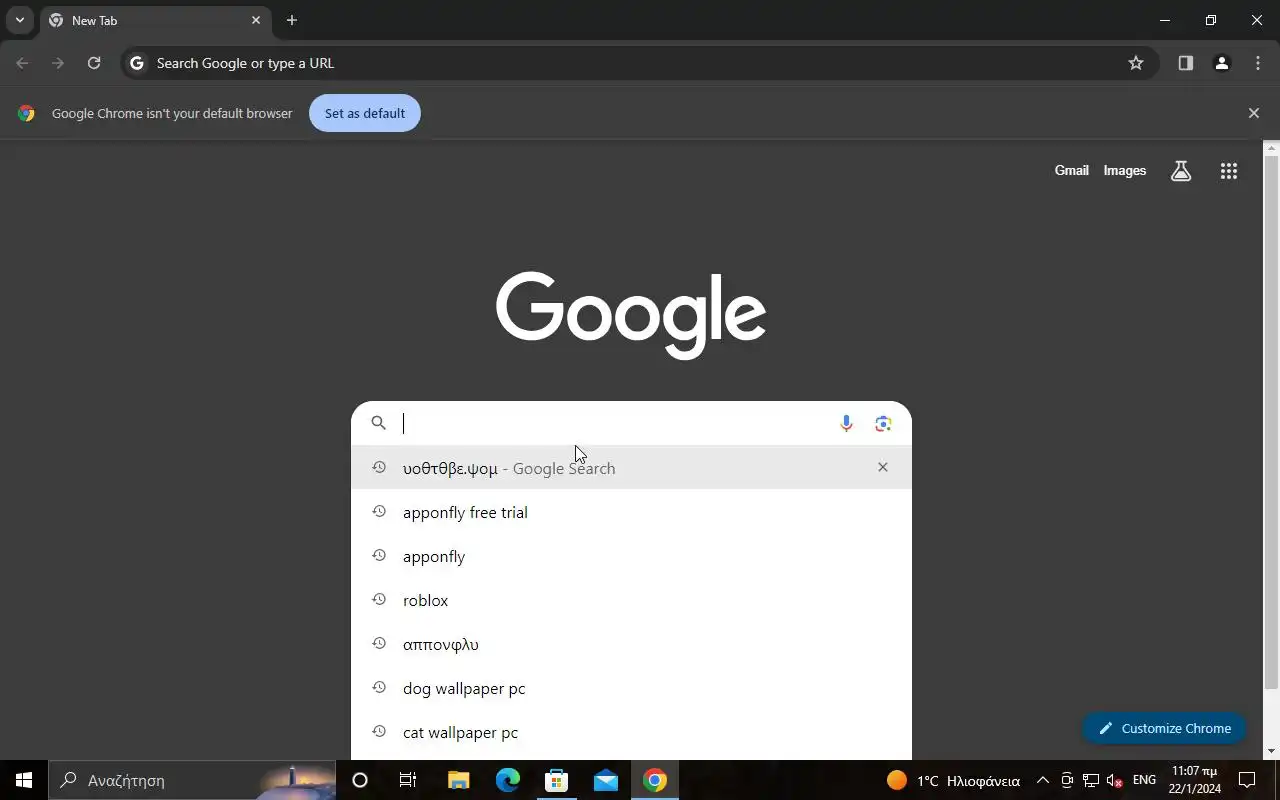This screenshot has height=800, width=1280.
Task: Open the profile avatar menu
Action: coord(1222,63)
